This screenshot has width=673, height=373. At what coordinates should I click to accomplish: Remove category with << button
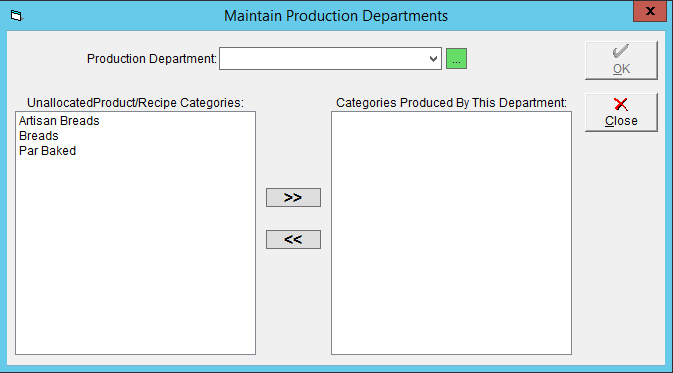(x=293, y=240)
